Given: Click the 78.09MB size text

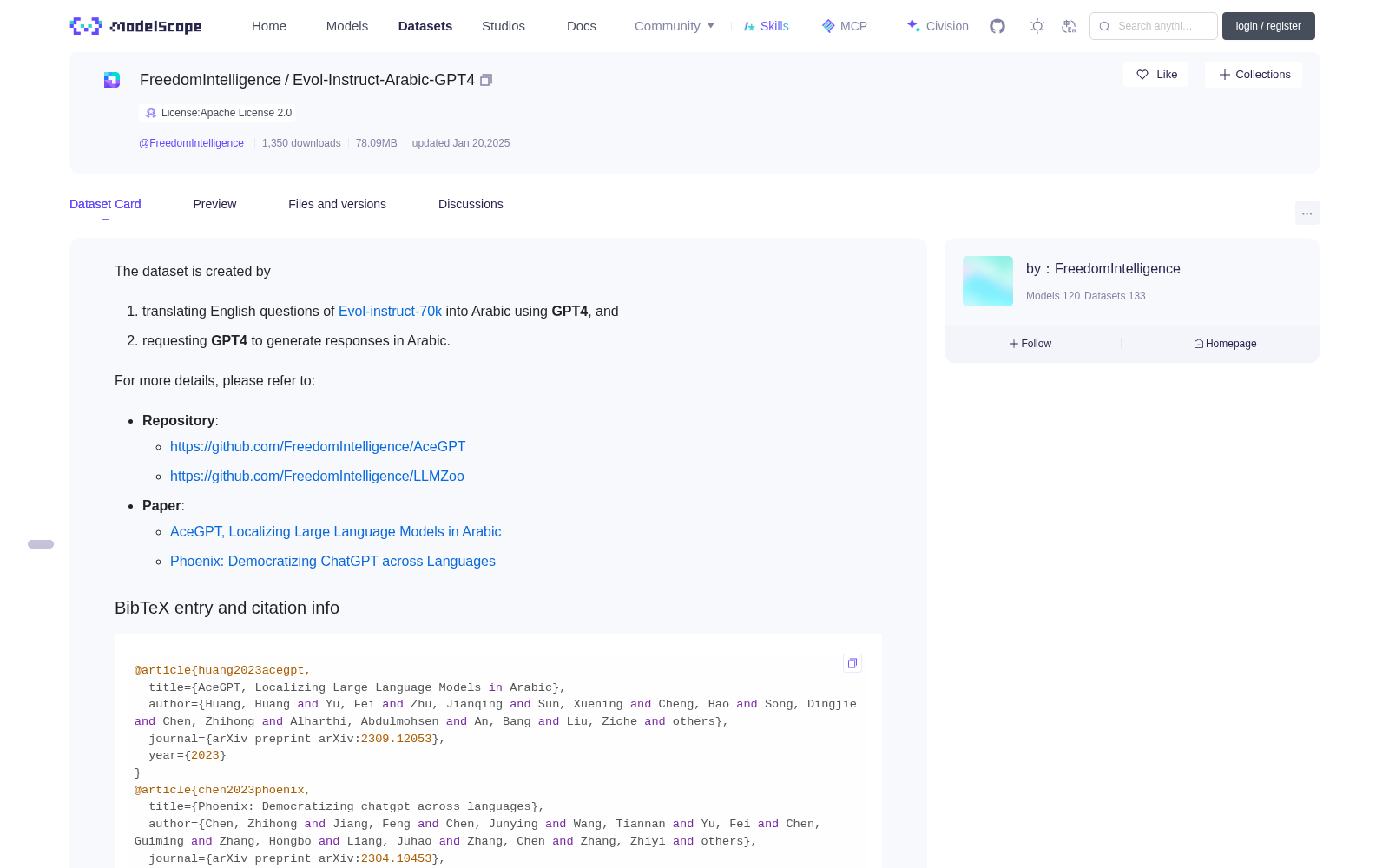Looking at the screenshot, I should coord(376,143).
